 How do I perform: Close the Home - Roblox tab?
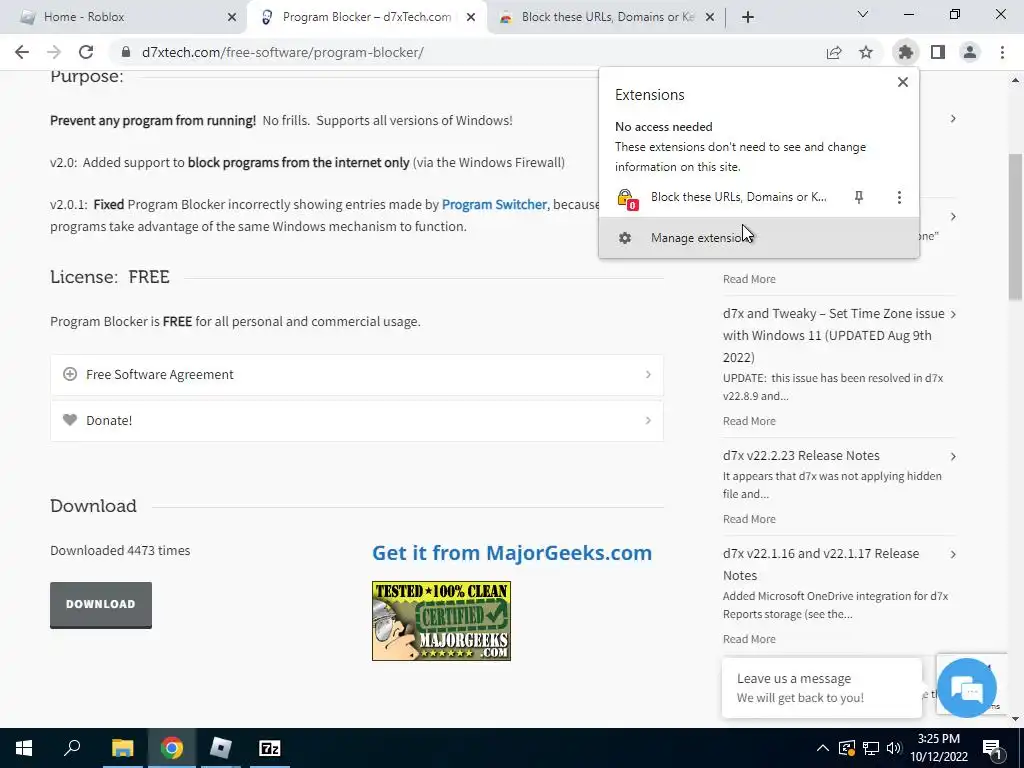232,17
